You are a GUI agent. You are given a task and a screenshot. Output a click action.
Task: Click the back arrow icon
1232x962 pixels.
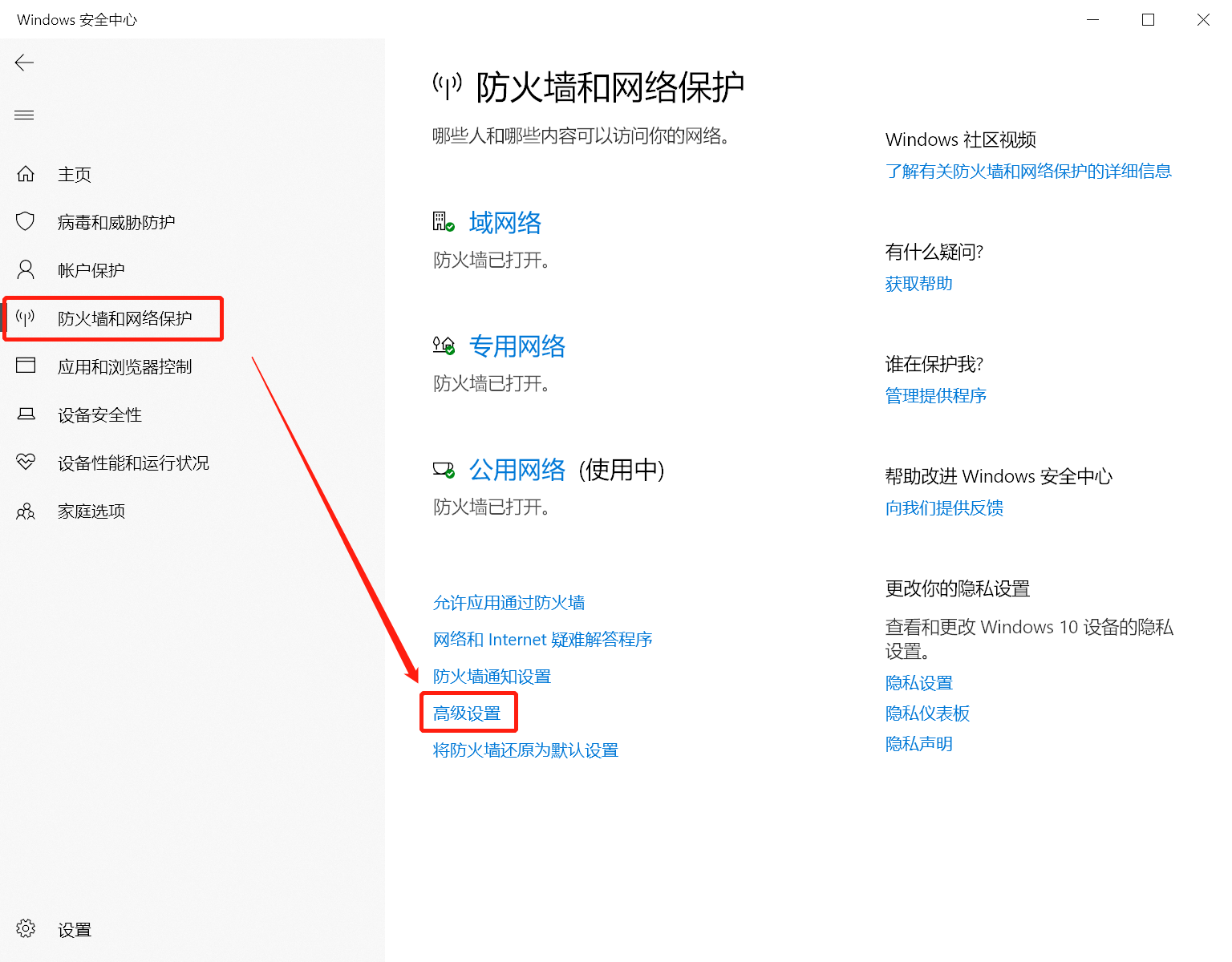(x=25, y=63)
